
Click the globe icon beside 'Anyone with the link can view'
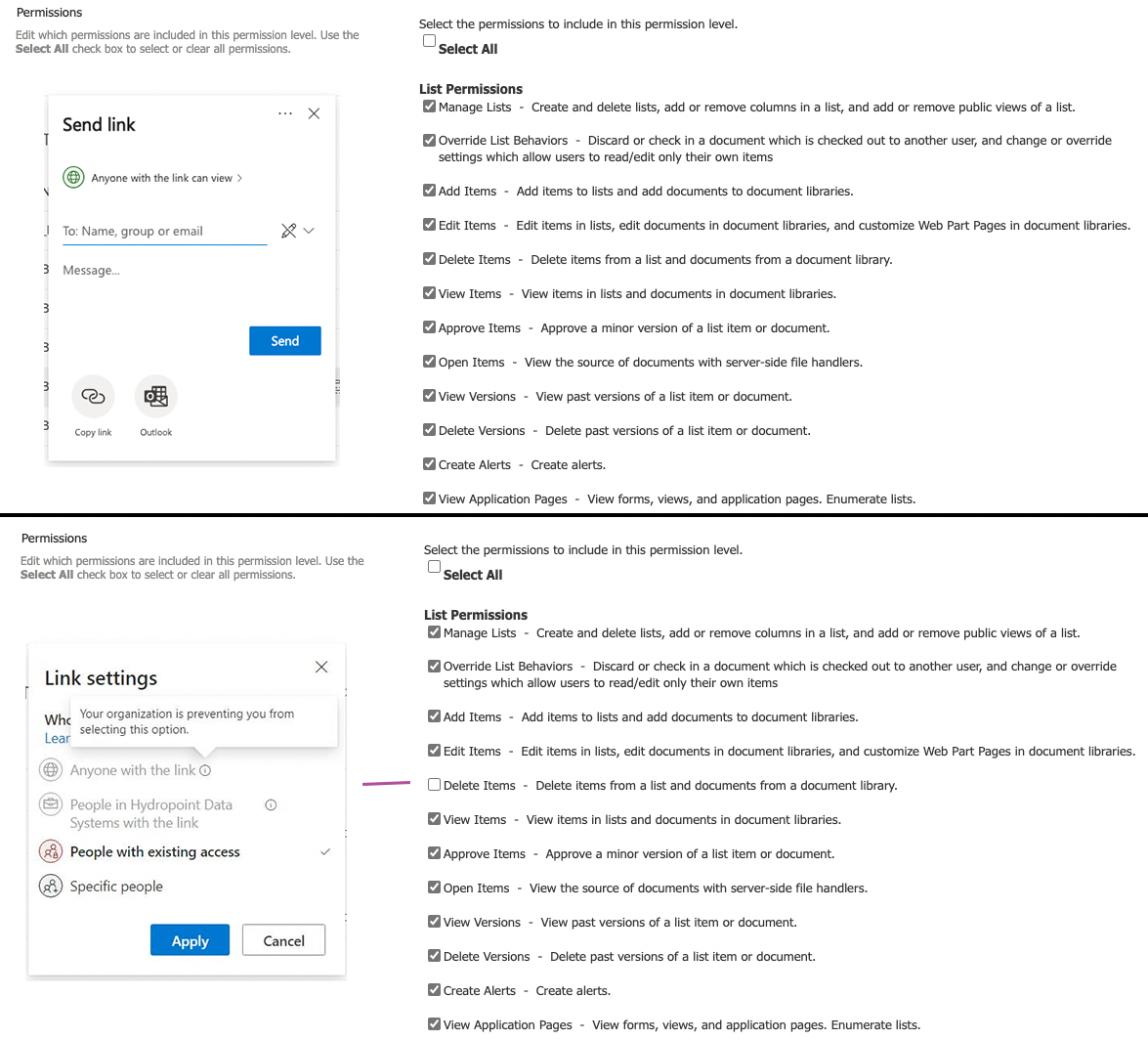[x=73, y=177]
